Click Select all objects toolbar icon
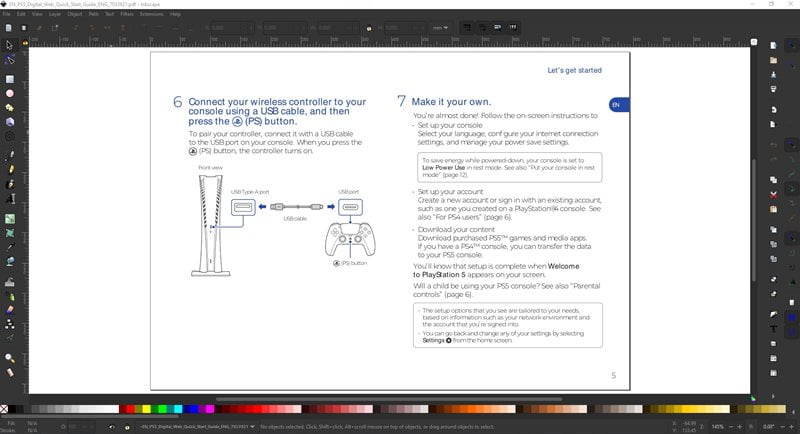The image size is (800, 434). (9, 28)
